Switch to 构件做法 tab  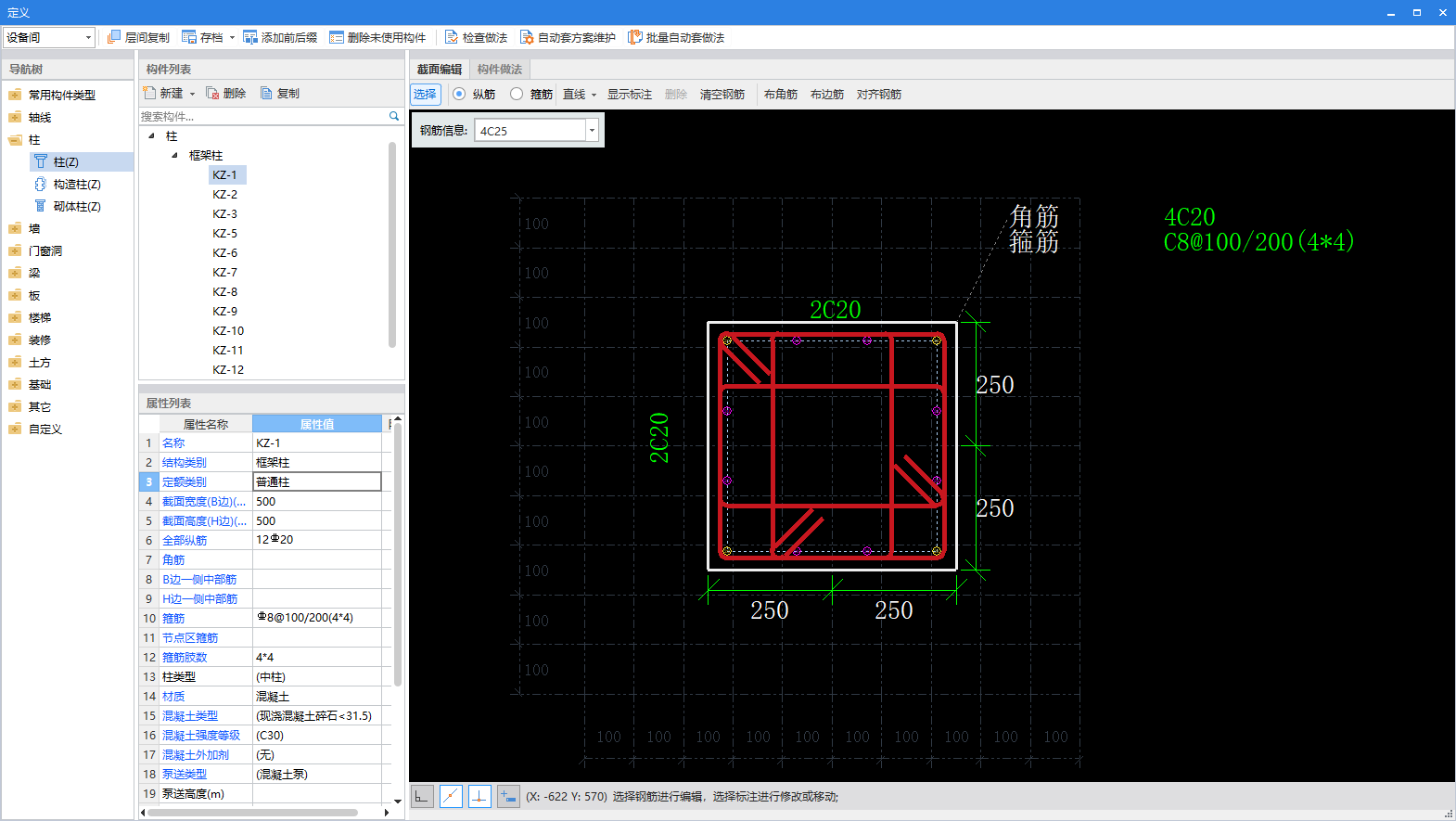500,69
